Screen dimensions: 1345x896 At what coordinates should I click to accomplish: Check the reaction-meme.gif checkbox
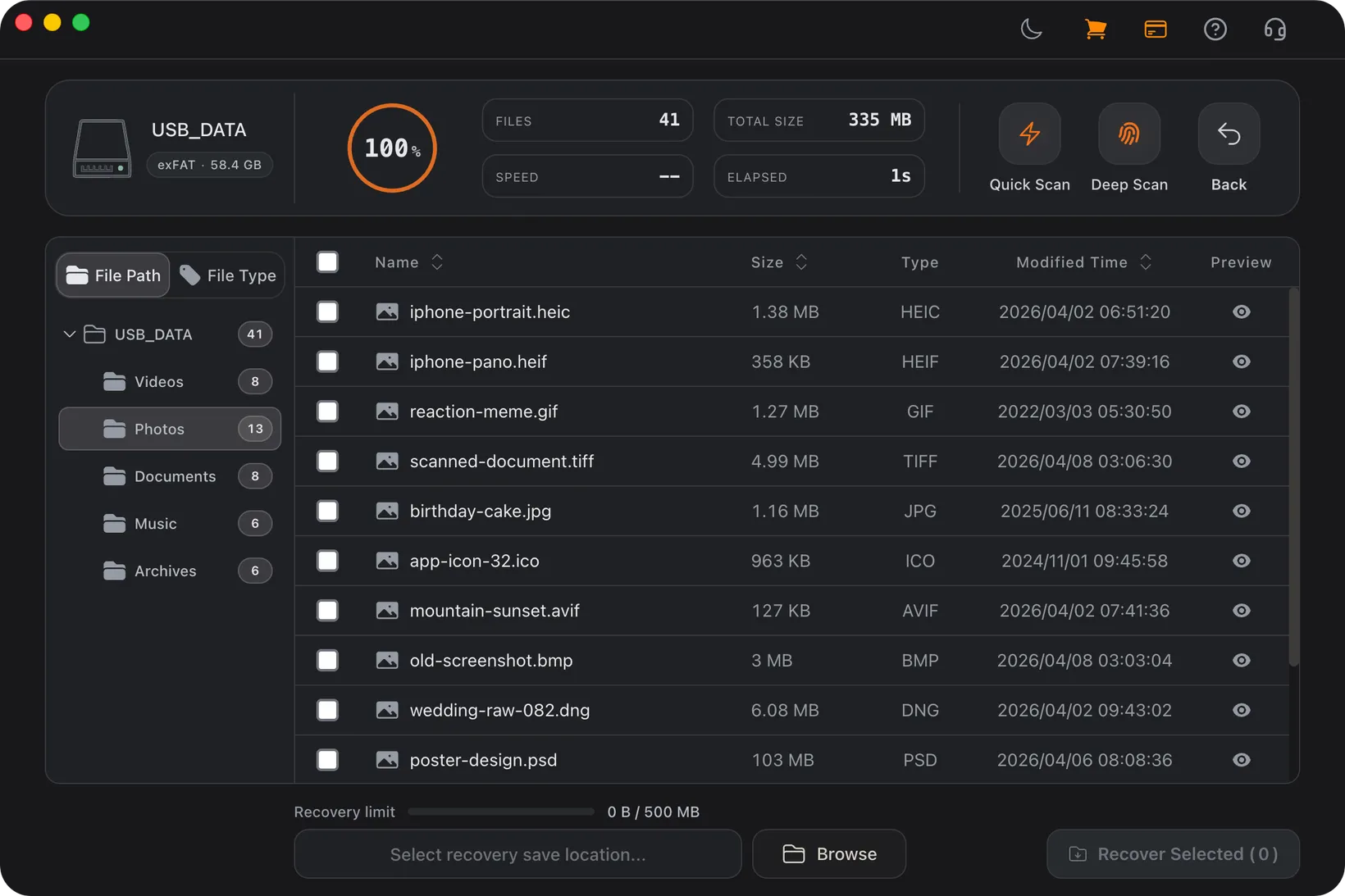[x=327, y=412]
